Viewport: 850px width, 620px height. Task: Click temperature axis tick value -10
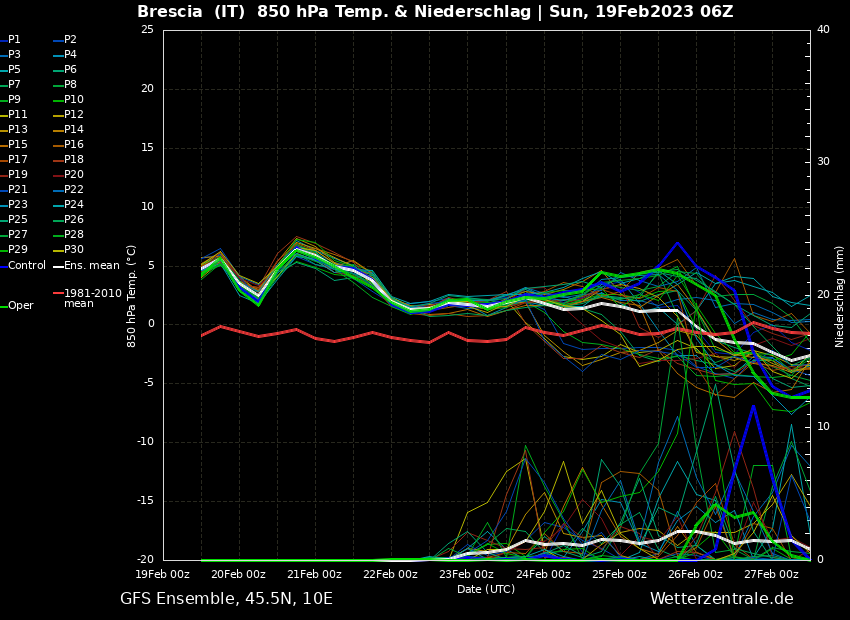pyautogui.click(x=145, y=442)
